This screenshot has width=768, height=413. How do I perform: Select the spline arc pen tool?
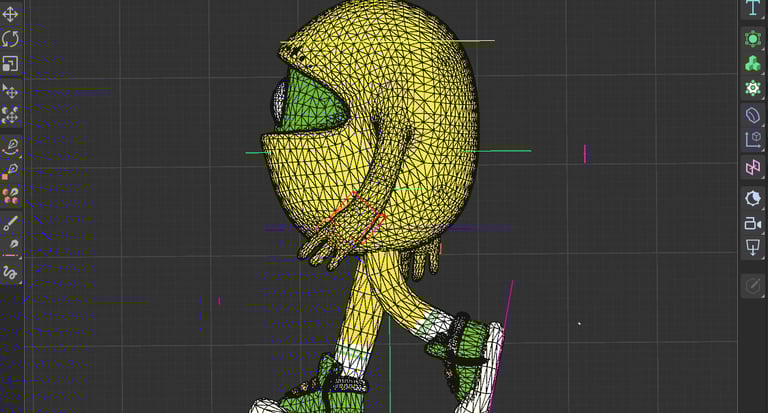tap(10, 147)
